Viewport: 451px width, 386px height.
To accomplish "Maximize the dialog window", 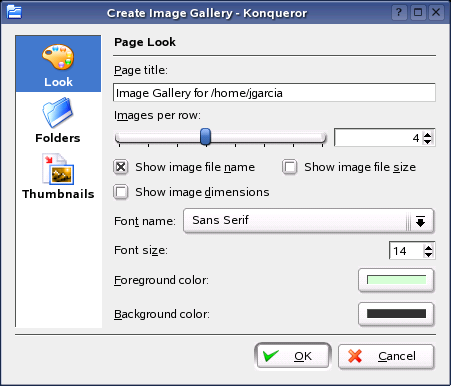I will (x=418, y=13).
